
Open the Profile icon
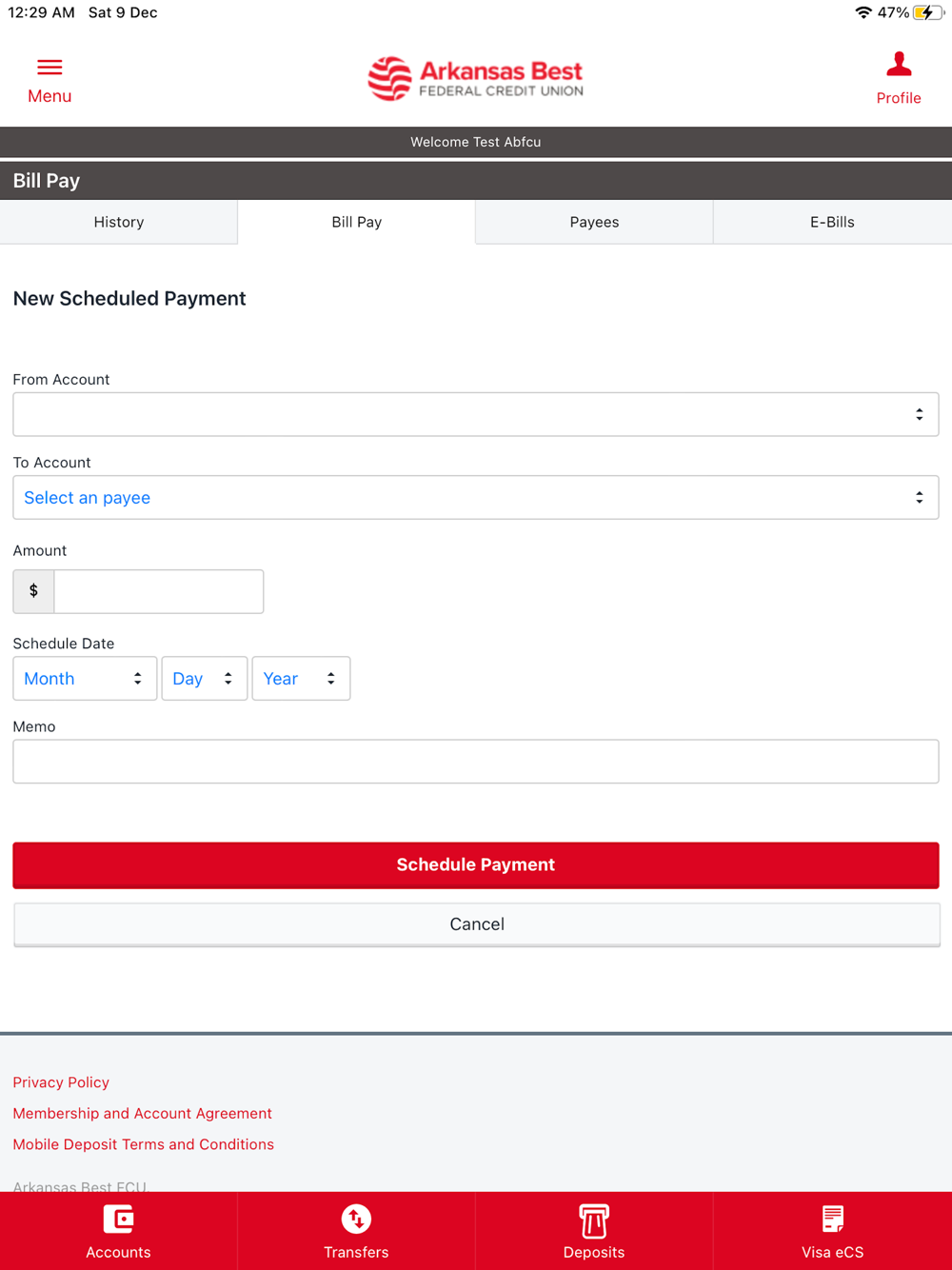click(x=899, y=65)
